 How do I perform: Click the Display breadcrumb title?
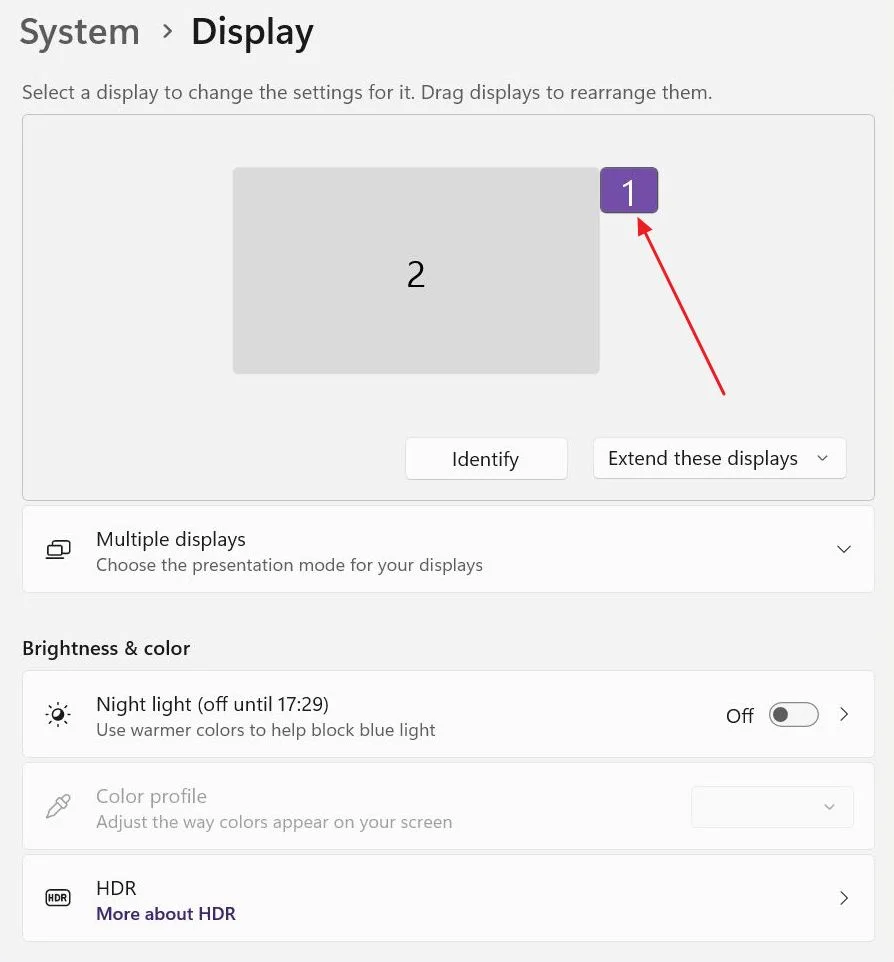pyautogui.click(x=252, y=33)
